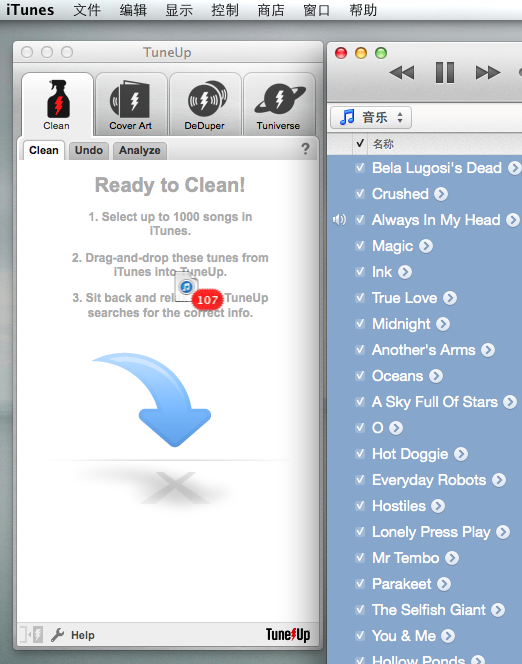Toggle checkbox for Always In My Head
Image resolution: width=522 pixels, height=664 pixels.
(x=360, y=220)
